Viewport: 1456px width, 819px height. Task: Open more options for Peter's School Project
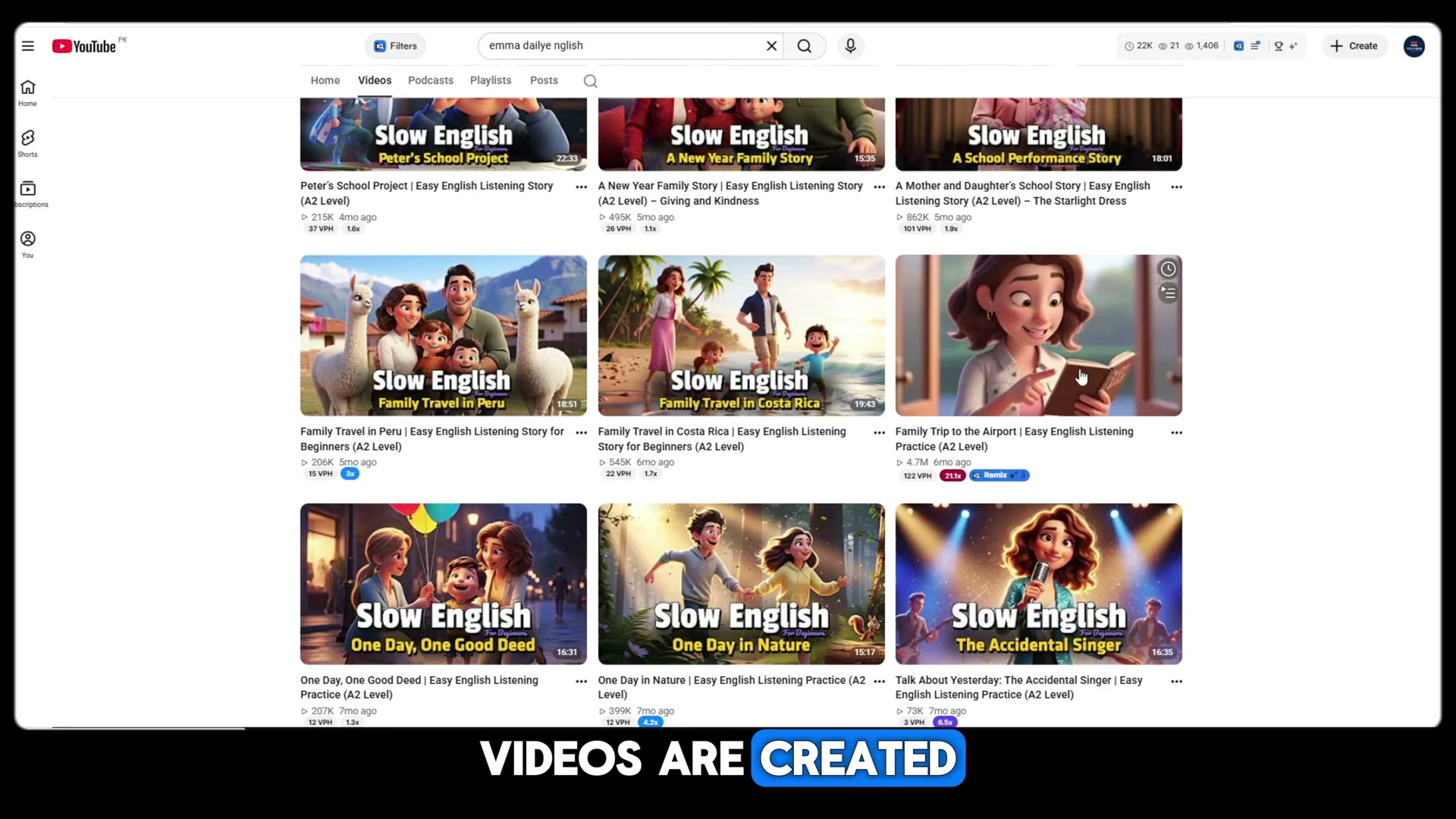coord(582,187)
